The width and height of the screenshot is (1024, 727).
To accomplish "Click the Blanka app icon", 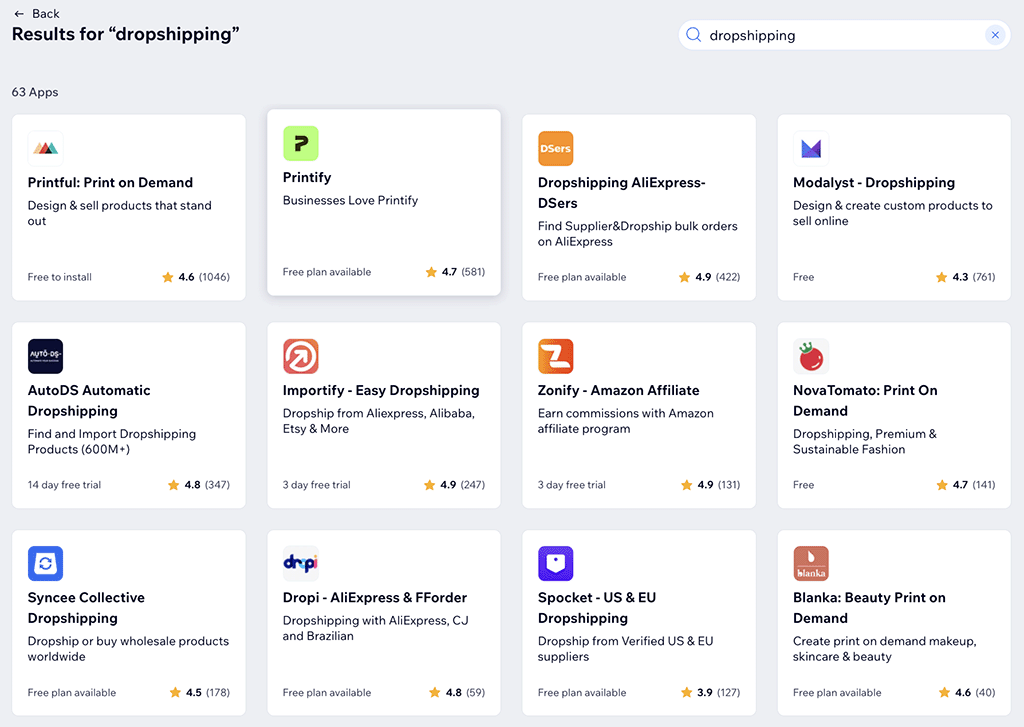I will (810, 563).
